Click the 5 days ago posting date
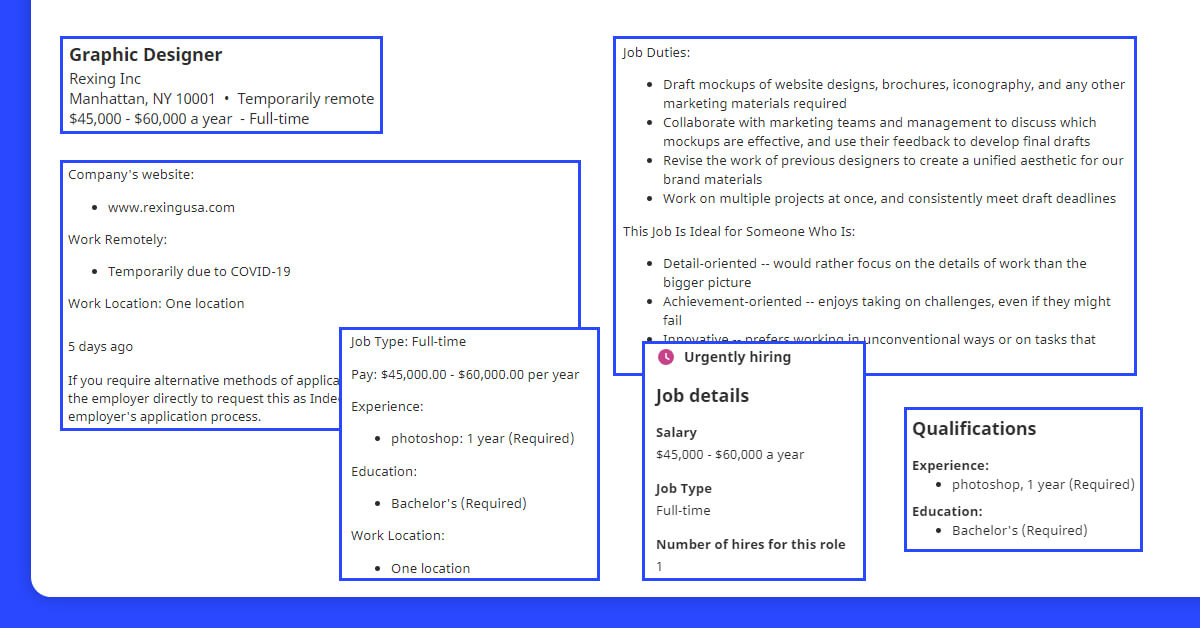The image size is (1200, 628). pos(100,347)
